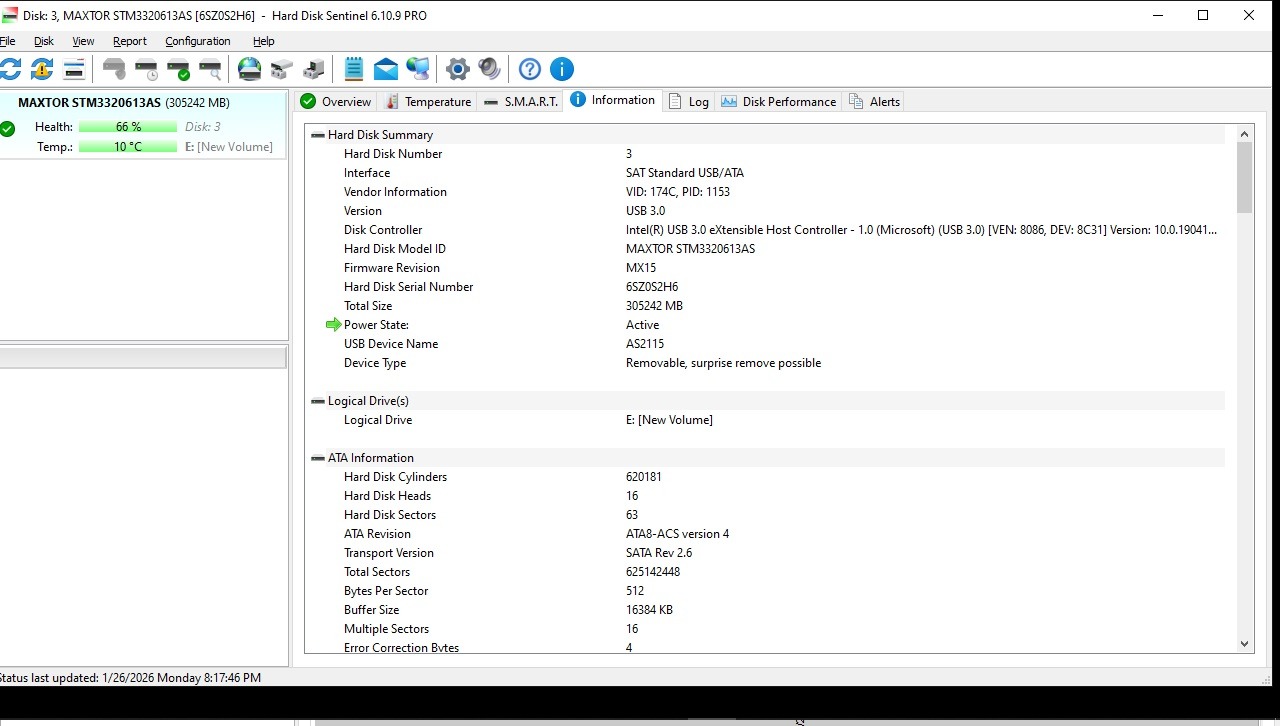1280x726 pixels.
Task: Open the blue notepad report icon
Action: 354,69
